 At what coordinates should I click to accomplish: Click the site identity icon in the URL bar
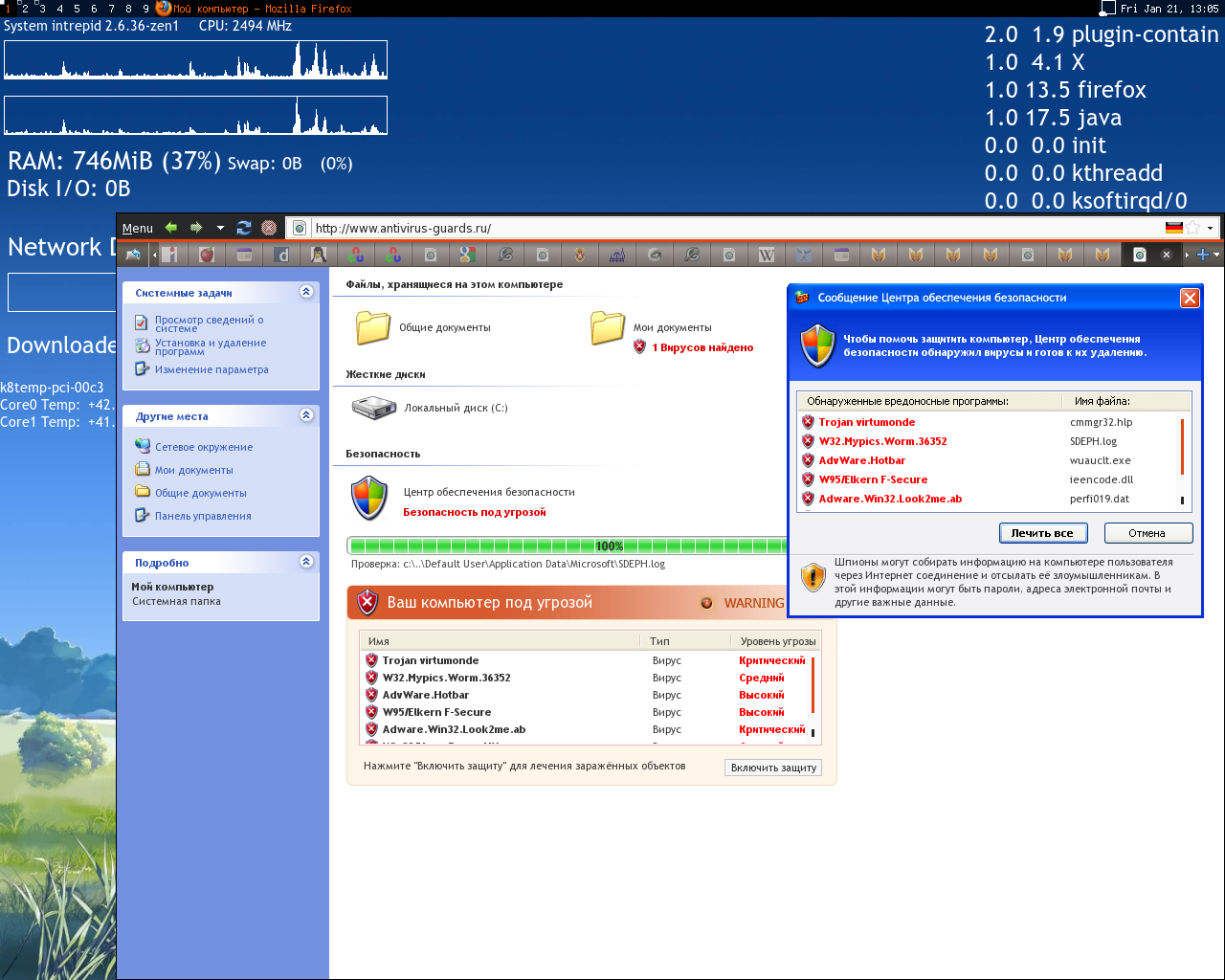point(300,228)
